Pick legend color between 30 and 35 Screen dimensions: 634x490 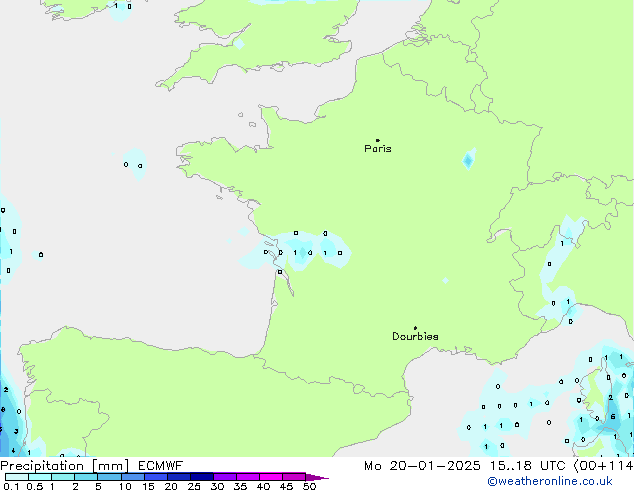(225, 477)
